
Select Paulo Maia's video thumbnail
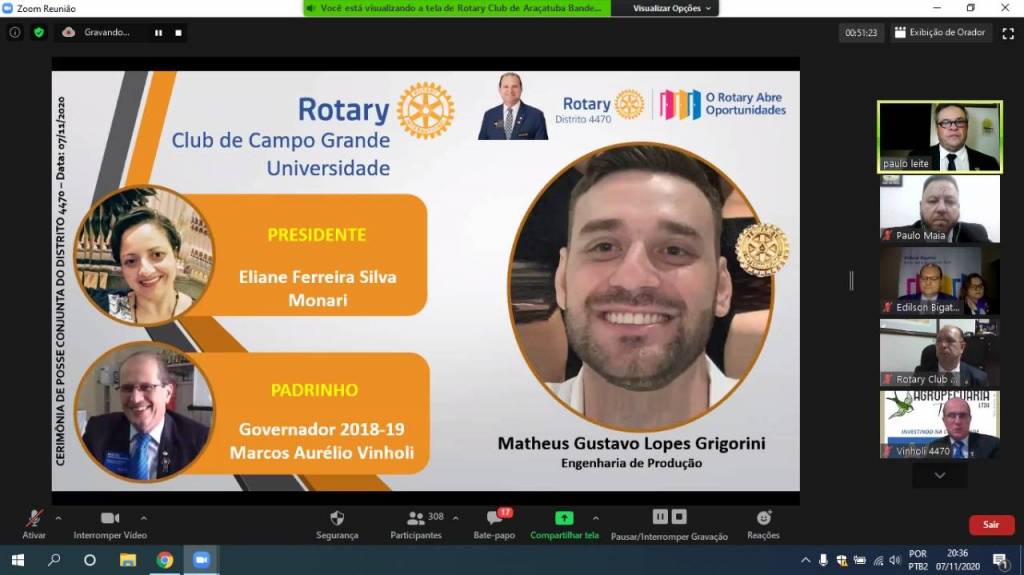pyautogui.click(x=939, y=208)
